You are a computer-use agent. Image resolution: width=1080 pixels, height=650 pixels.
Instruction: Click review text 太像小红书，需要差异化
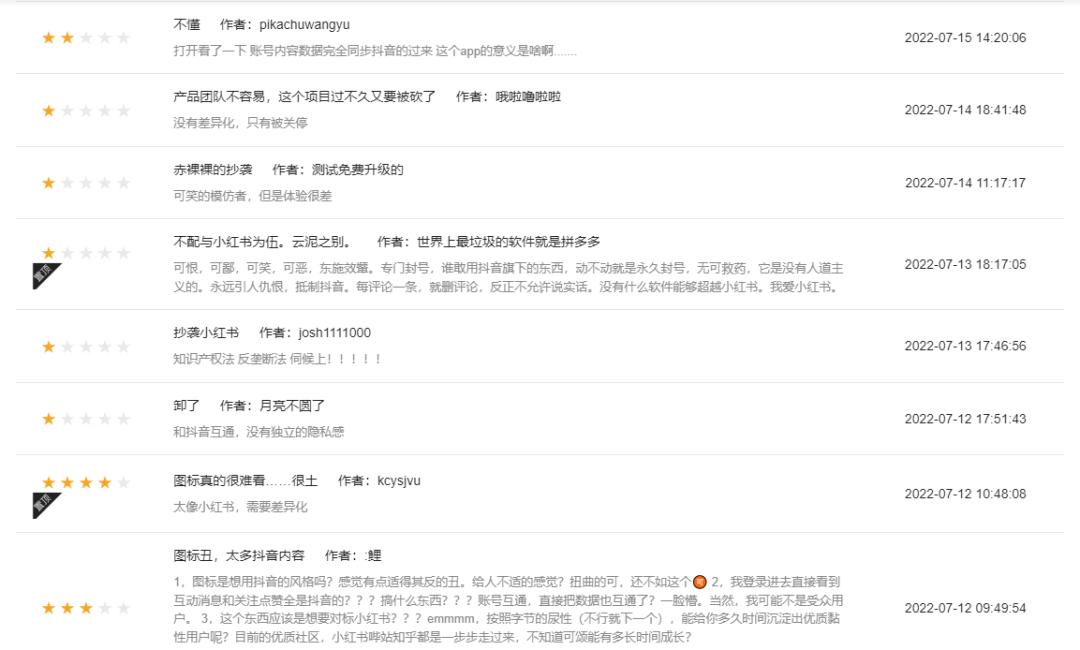pyautogui.click(x=240, y=507)
